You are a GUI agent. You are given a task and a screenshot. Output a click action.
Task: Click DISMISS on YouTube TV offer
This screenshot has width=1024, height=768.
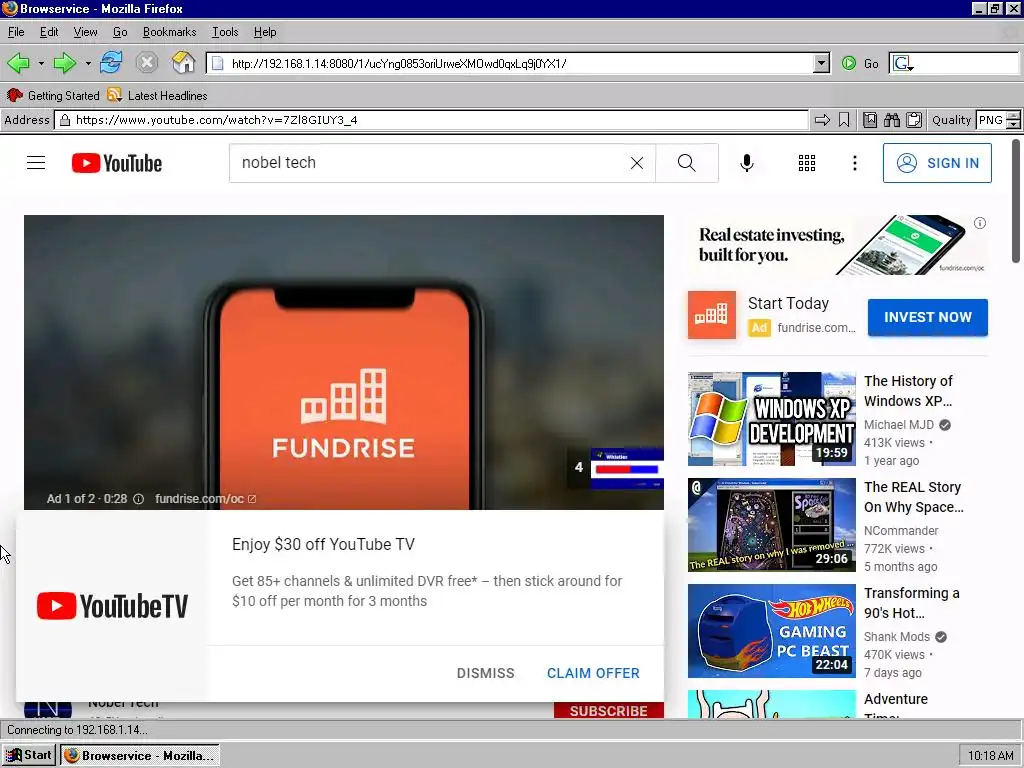(485, 673)
